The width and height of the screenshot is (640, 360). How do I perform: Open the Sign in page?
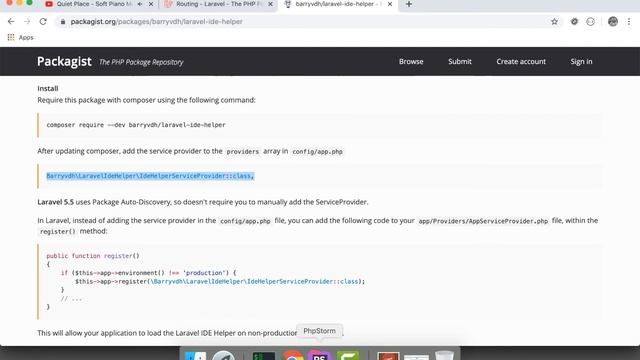pyautogui.click(x=581, y=62)
